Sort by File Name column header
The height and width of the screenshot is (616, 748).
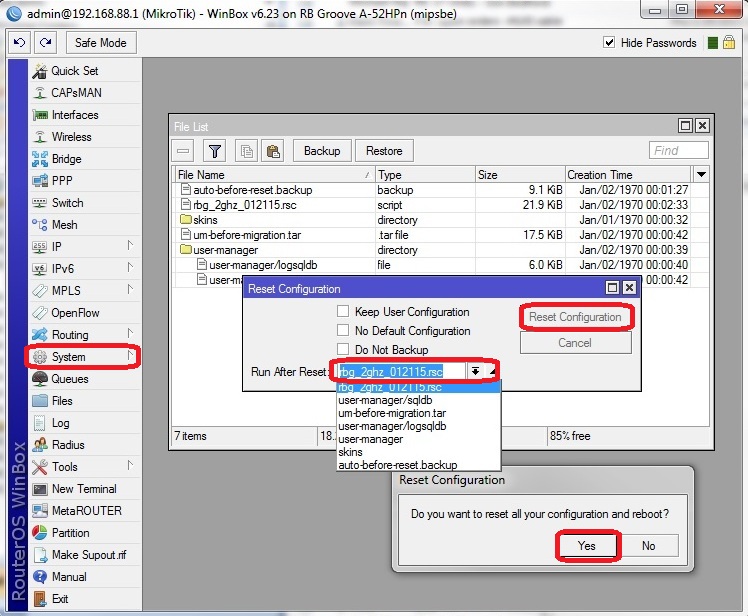(x=274, y=175)
